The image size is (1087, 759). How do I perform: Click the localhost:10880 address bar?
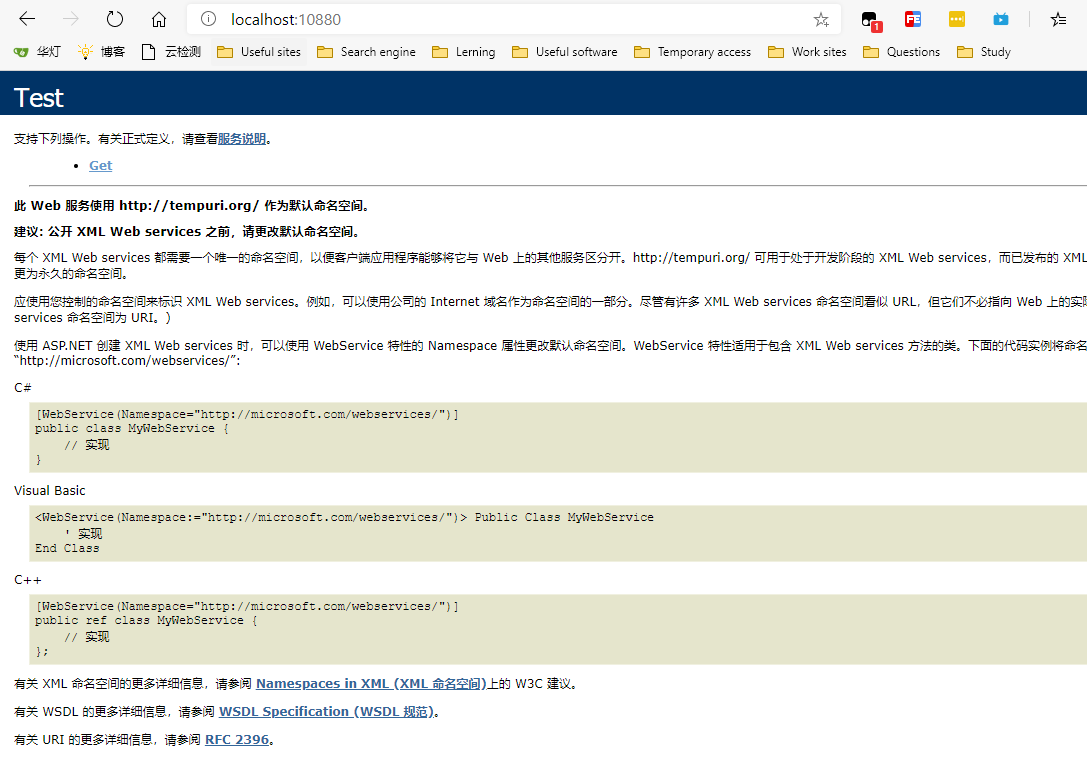tap(513, 19)
